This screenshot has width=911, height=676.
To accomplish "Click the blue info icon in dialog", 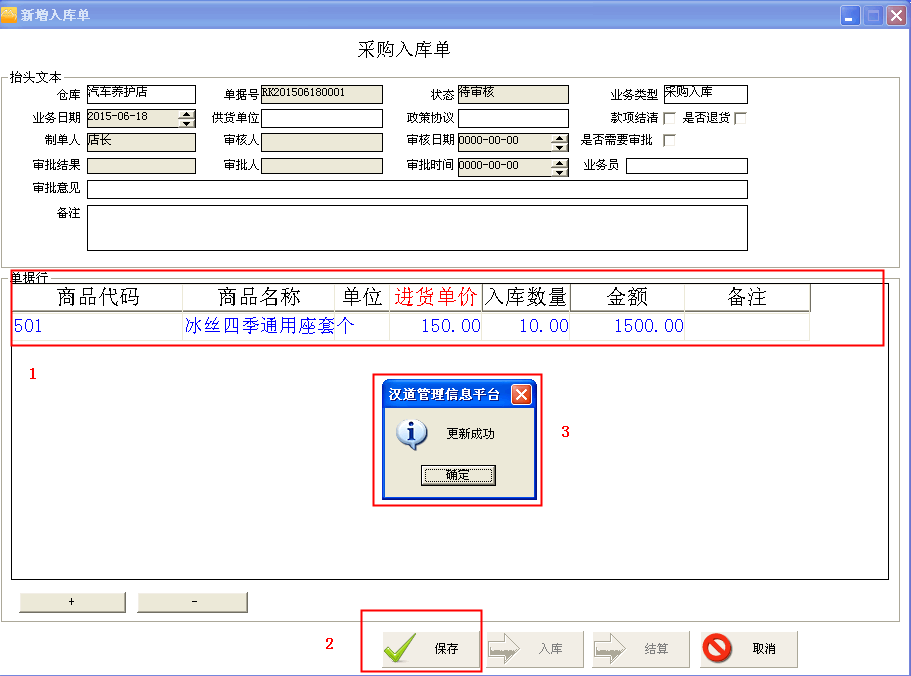I will tap(411, 434).
